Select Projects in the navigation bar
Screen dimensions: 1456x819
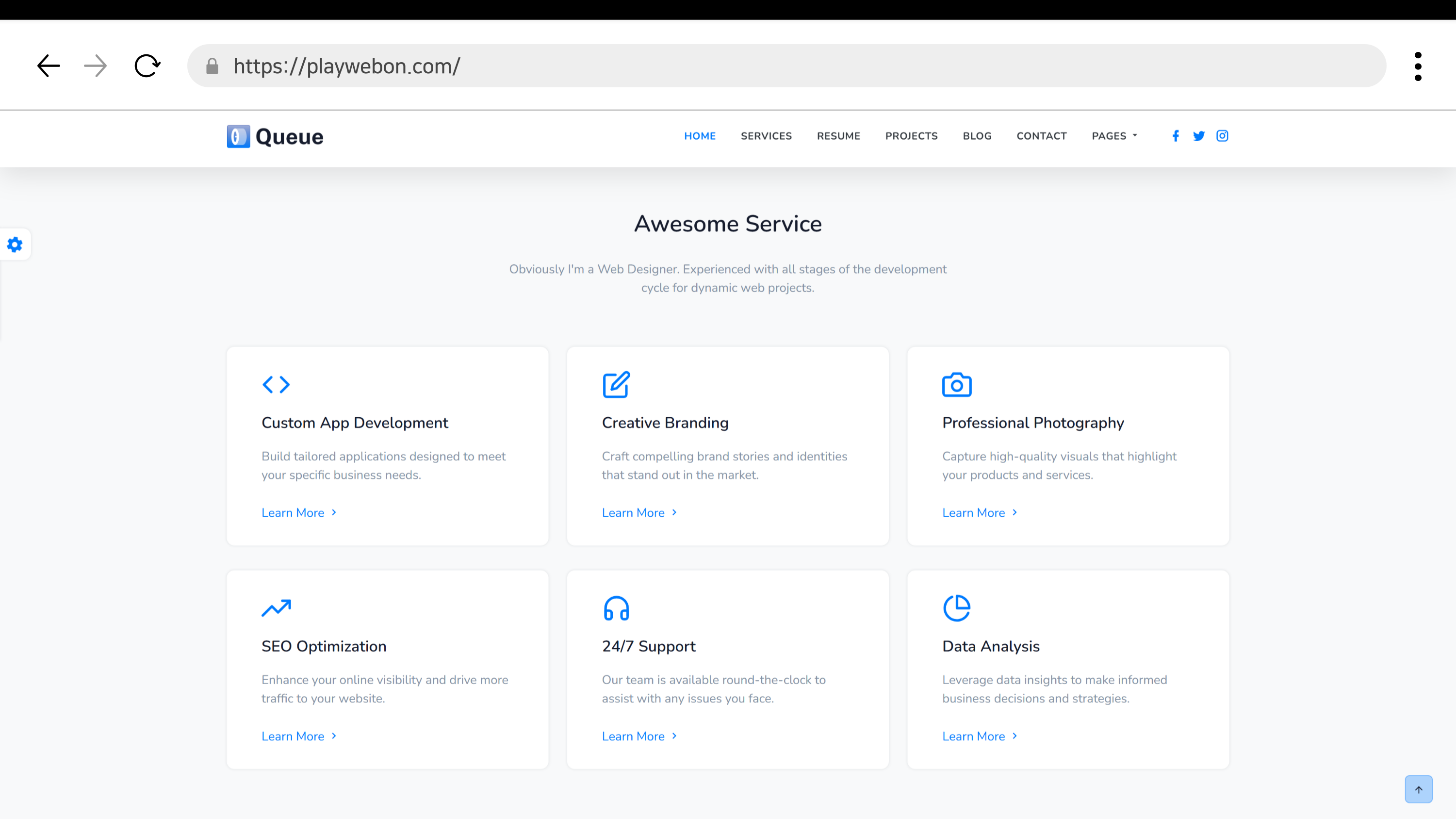click(911, 136)
